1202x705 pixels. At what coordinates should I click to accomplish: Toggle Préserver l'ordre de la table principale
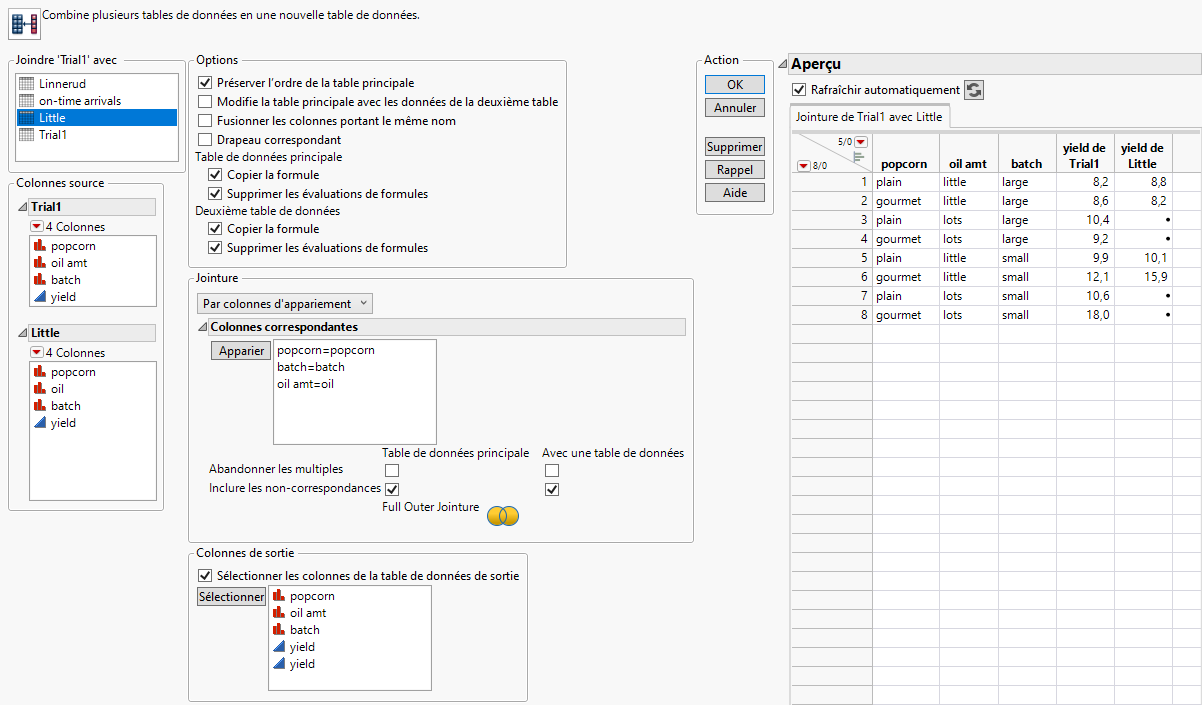[x=205, y=83]
